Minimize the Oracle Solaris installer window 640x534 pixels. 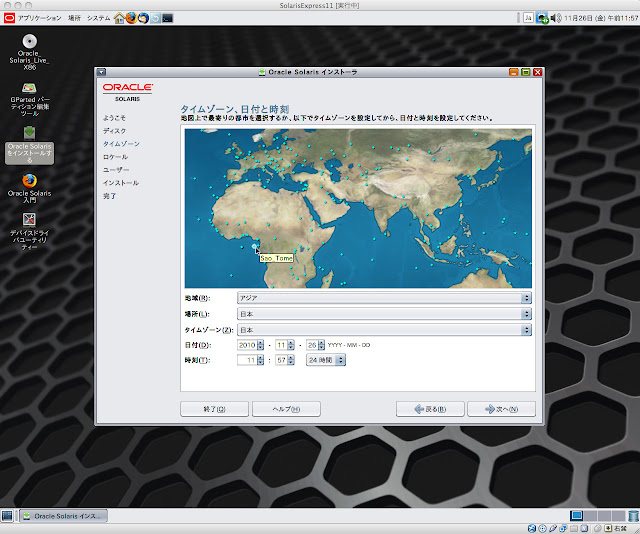tap(513, 72)
